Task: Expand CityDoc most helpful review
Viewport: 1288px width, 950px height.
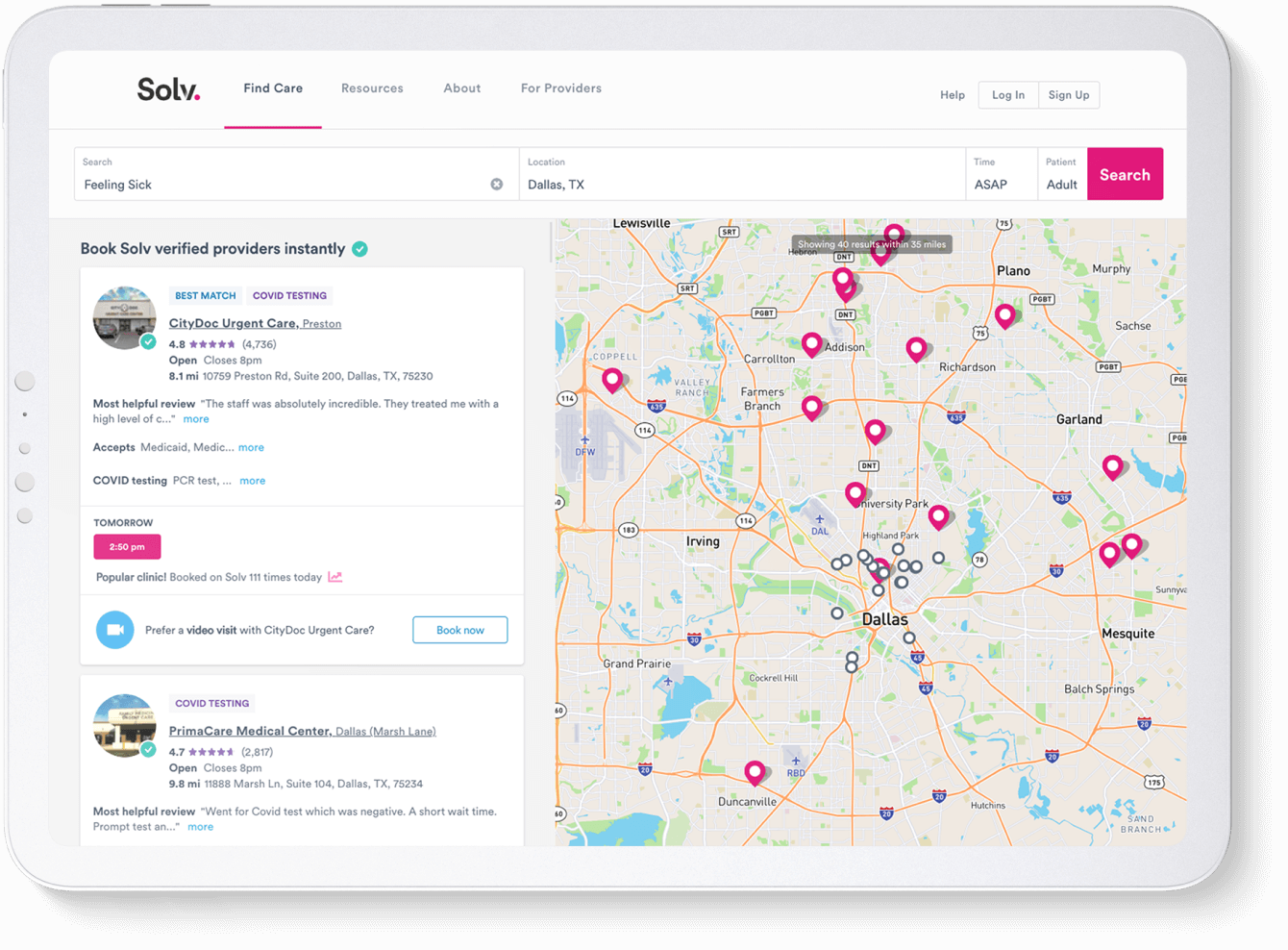Action: (x=196, y=419)
